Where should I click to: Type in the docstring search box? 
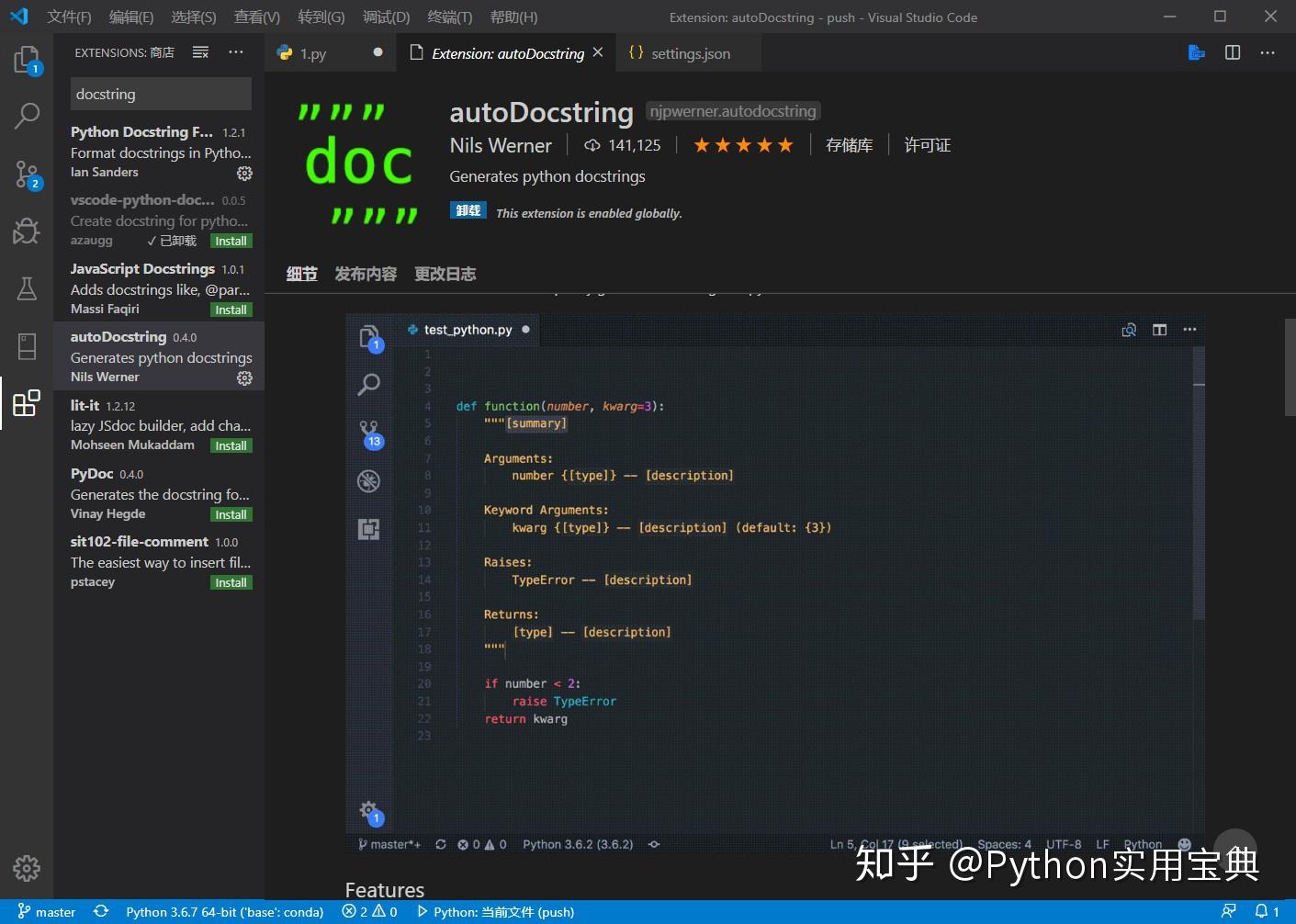coord(160,94)
